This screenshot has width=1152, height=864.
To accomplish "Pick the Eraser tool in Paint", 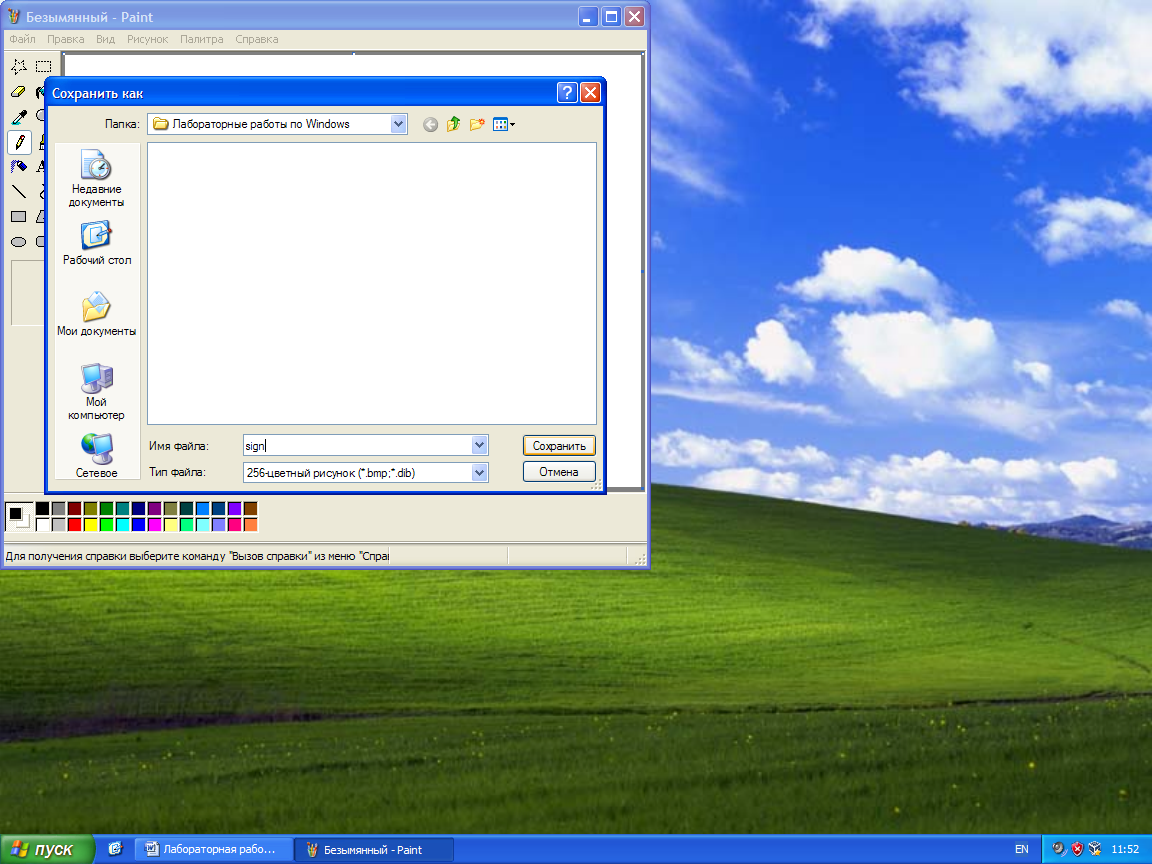I will tap(19, 92).
